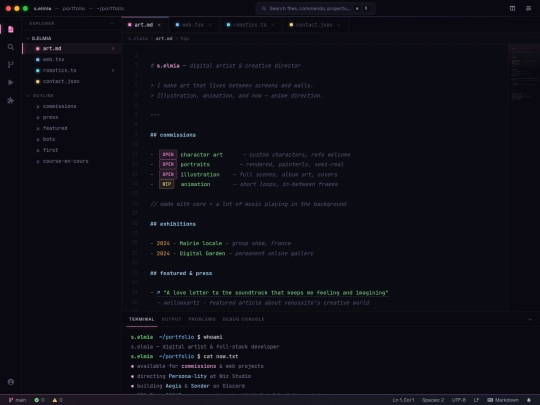Close the robotics.ts tab

pos(273,25)
